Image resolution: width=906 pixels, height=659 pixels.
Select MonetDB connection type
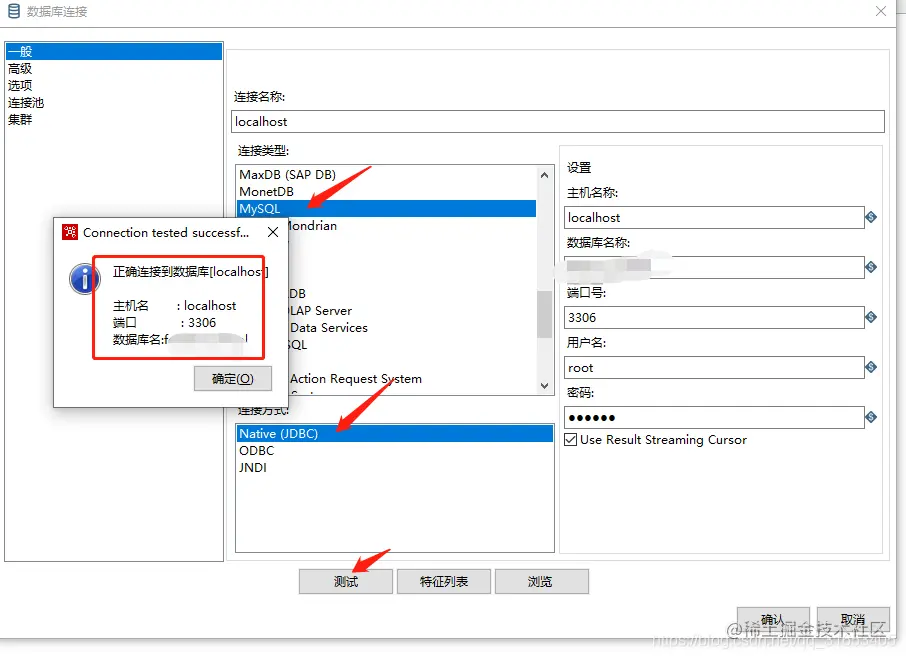tap(387, 192)
